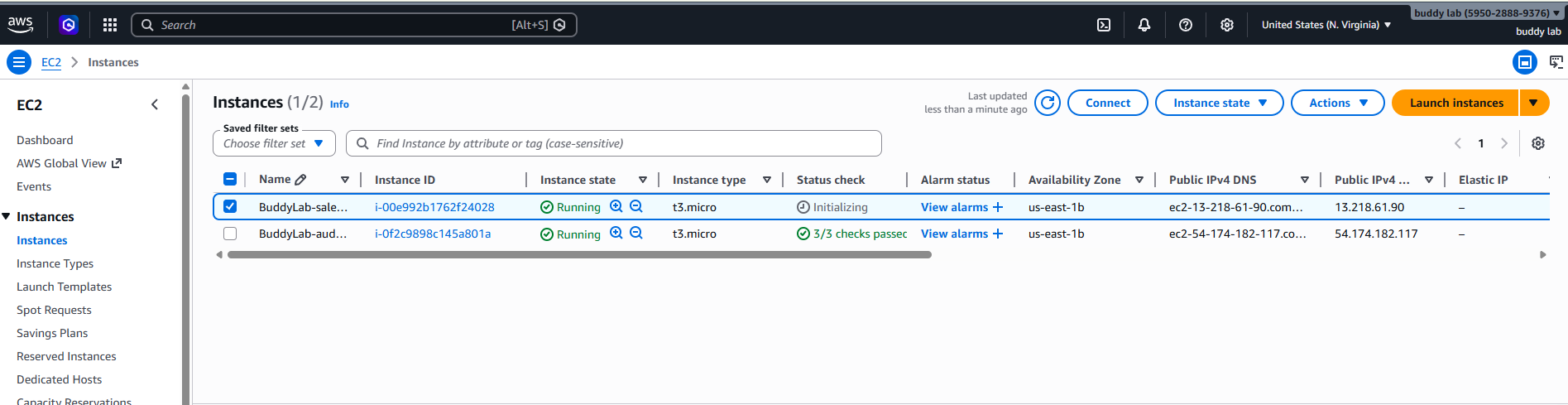Collapse the Instances sidebar section
The height and width of the screenshot is (405, 1568).
click(7, 216)
